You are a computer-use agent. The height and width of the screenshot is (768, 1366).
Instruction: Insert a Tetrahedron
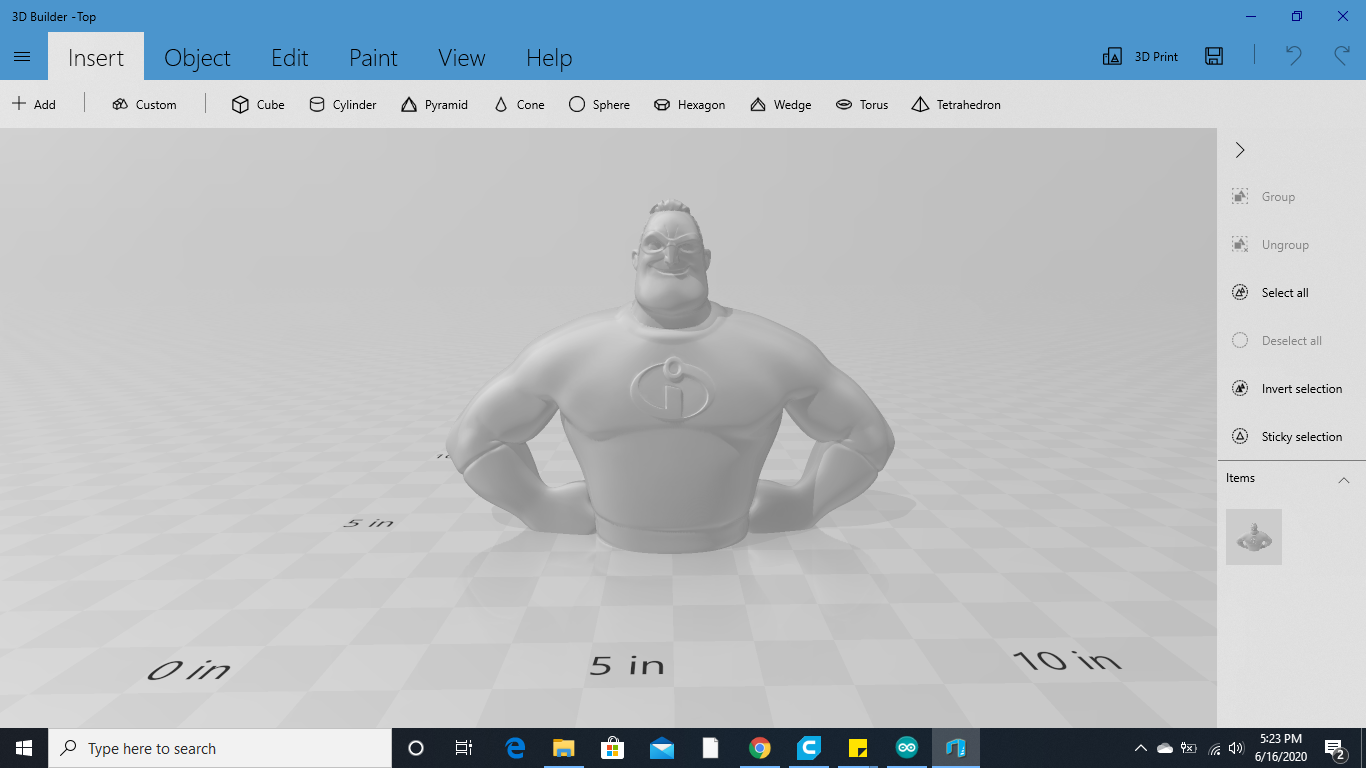pyautogui.click(x=955, y=104)
